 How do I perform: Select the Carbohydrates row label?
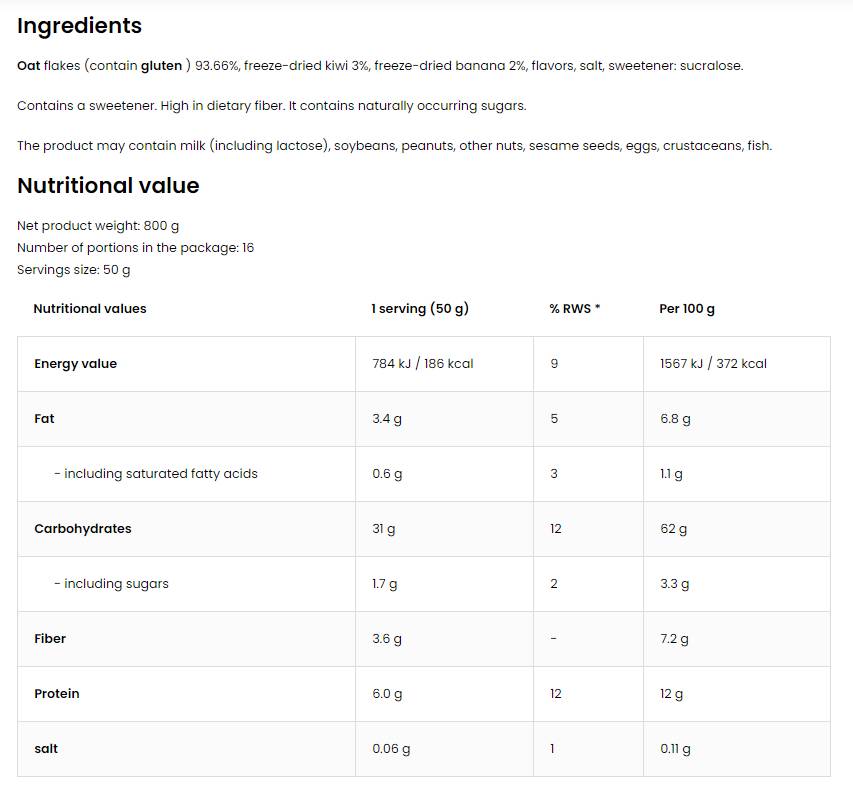pos(83,529)
